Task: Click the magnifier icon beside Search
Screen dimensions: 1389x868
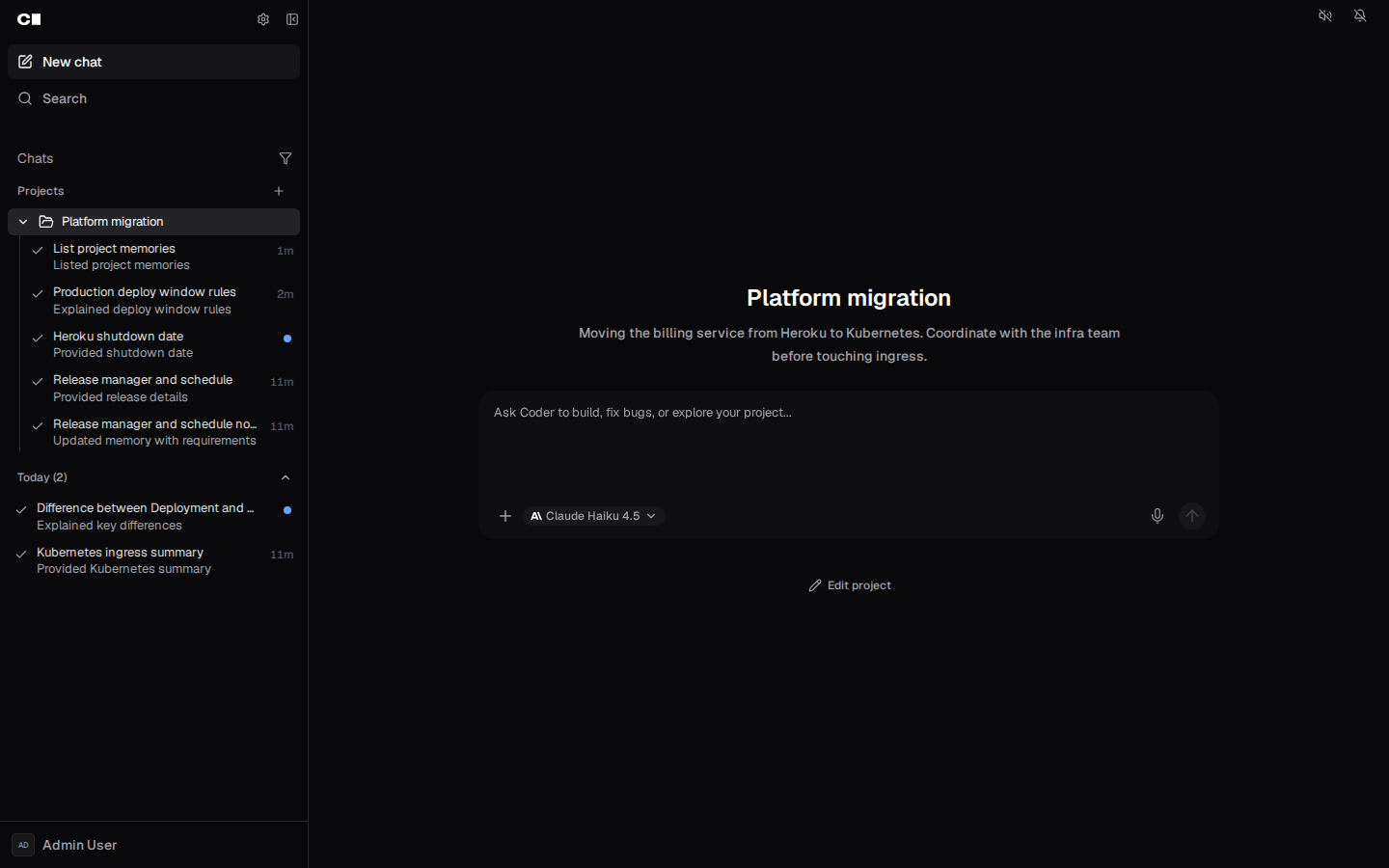Action: (25, 98)
